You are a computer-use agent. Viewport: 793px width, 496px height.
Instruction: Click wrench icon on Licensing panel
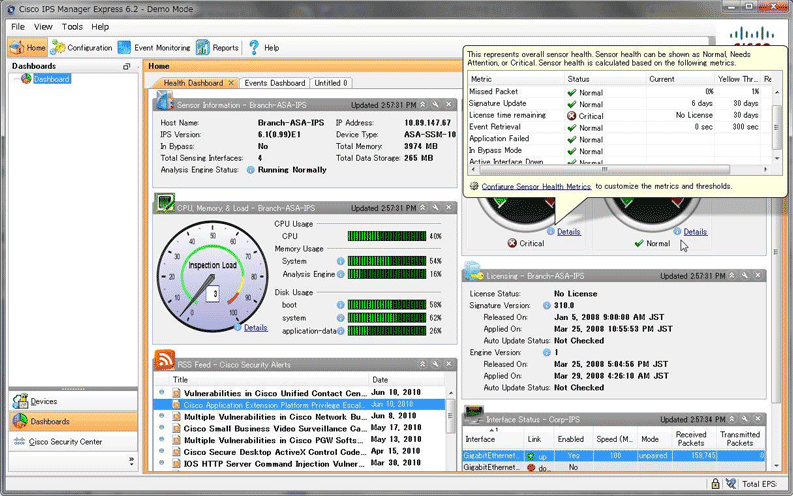pyautogui.click(x=746, y=275)
